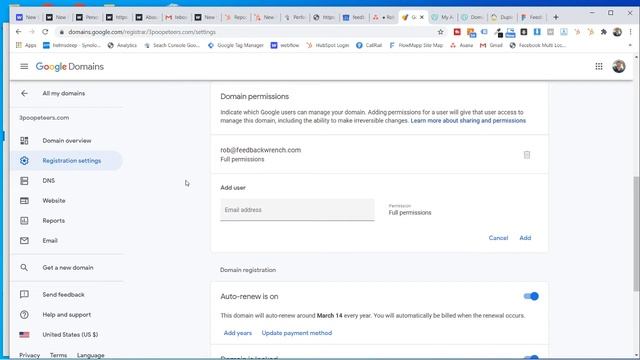Click the Reports chart icon
This screenshot has width=640, height=360.
(x=24, y=220)
